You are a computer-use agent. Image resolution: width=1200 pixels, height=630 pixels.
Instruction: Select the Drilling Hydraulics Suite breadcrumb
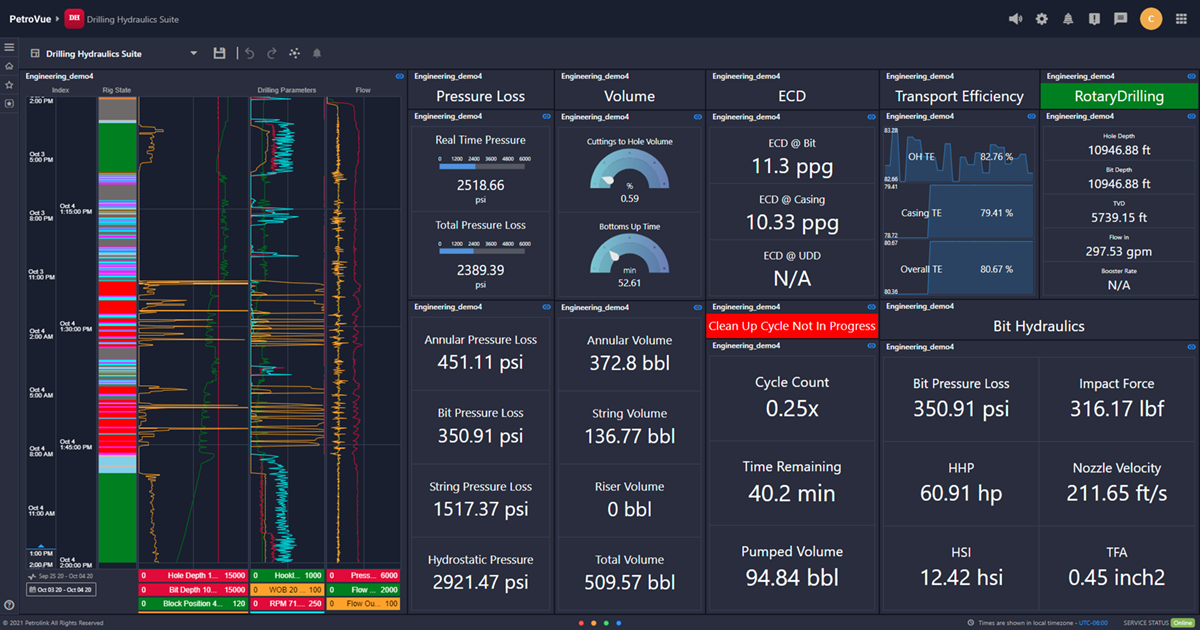130,18
